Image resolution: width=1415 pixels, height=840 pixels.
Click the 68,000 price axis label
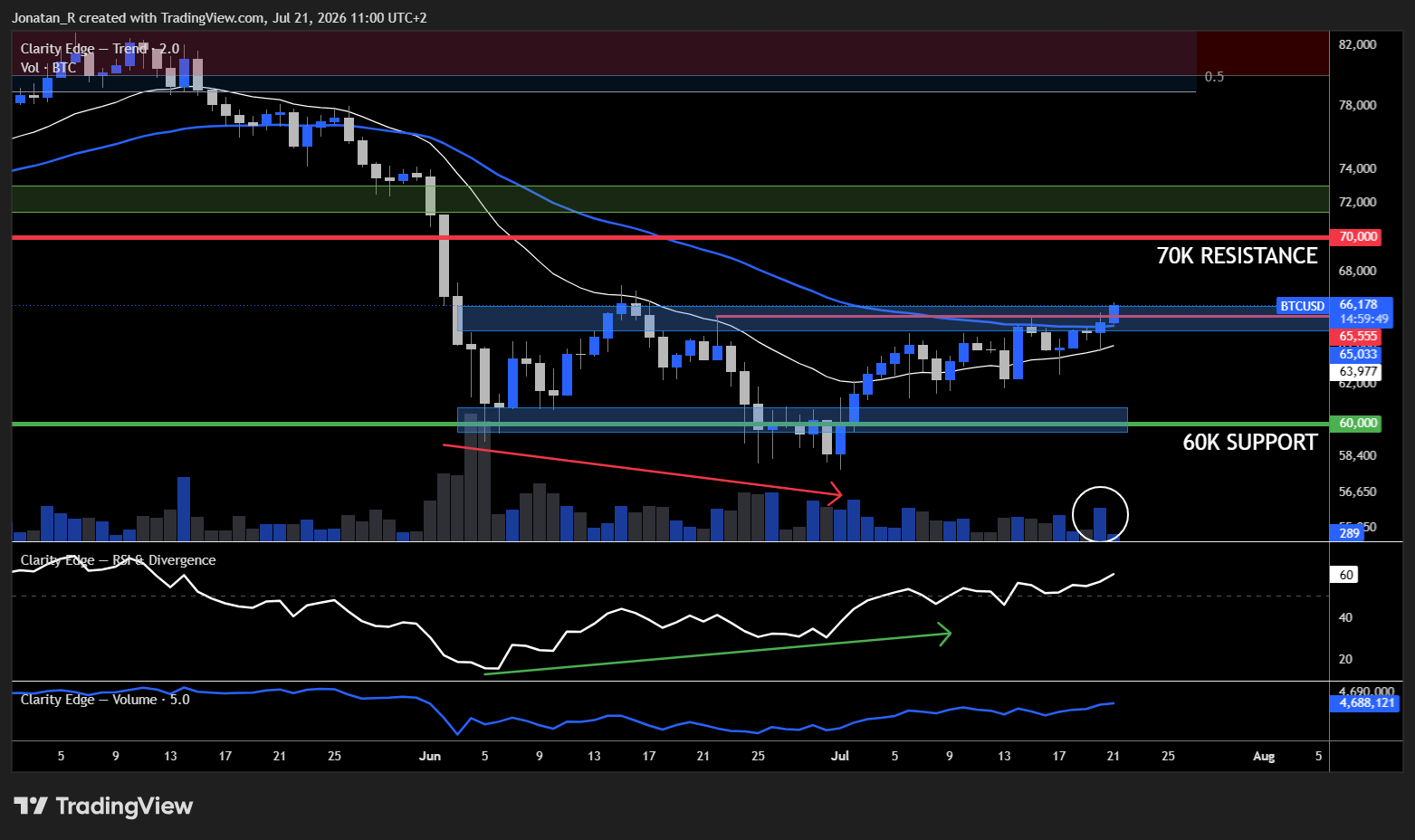pos(1358,271)
